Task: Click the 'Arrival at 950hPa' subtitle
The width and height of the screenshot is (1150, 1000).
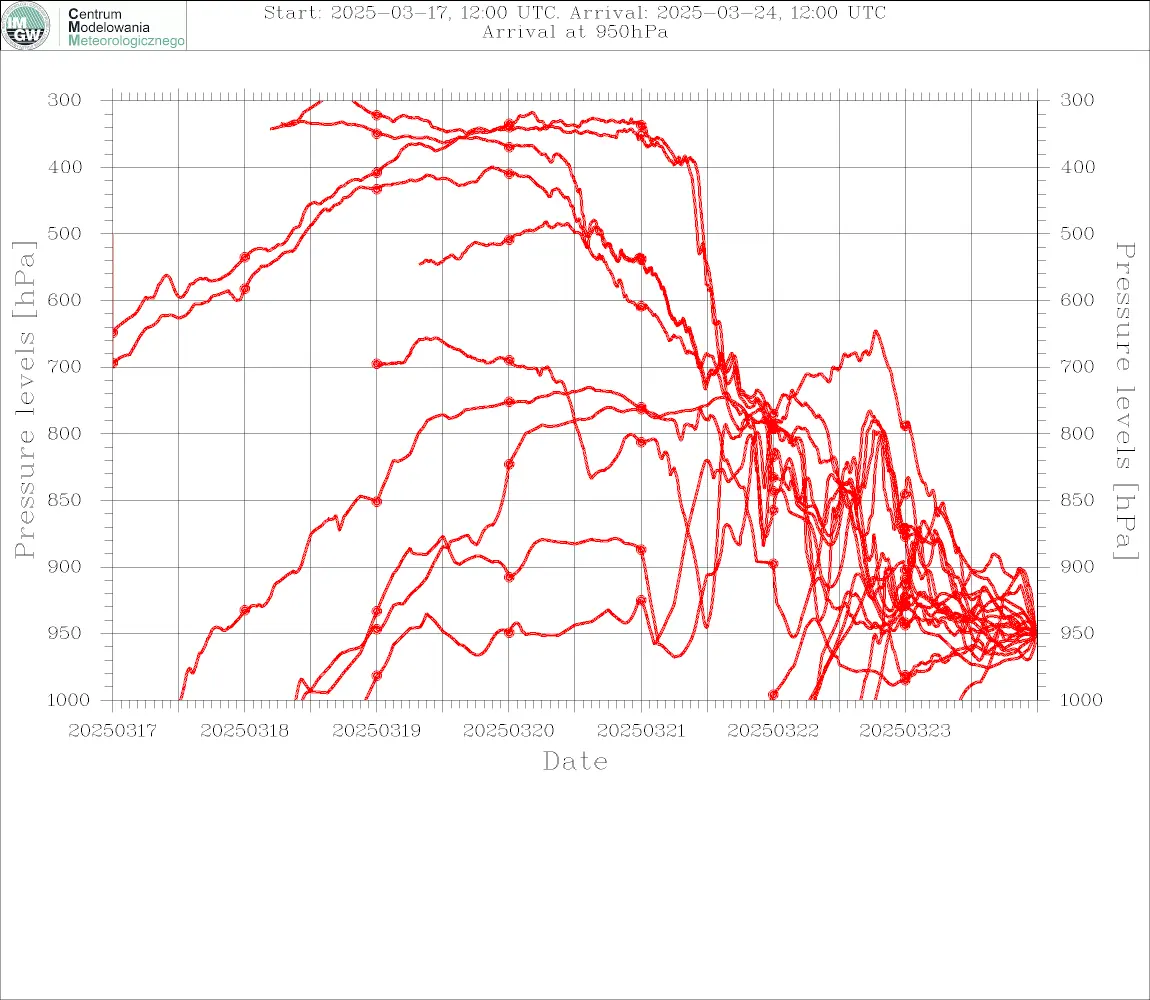Action: tap(574, 32)
